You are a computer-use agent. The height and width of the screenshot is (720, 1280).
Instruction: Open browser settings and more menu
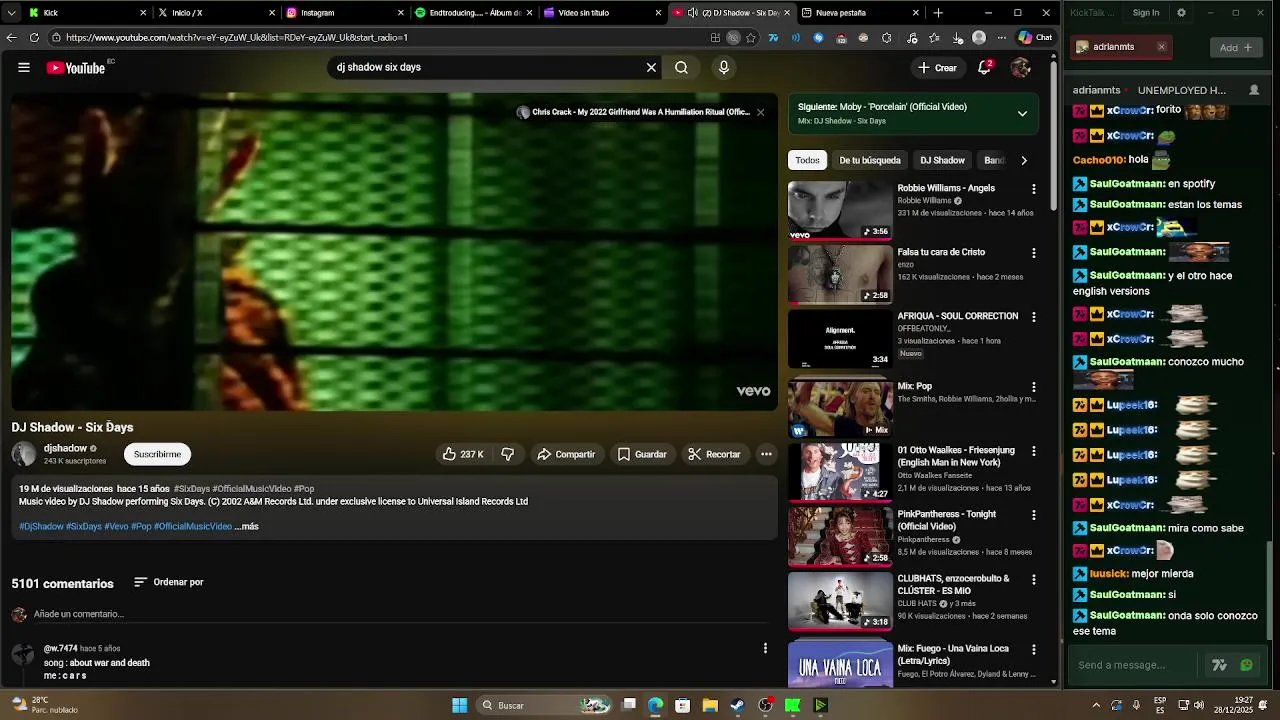(1001, 38)
